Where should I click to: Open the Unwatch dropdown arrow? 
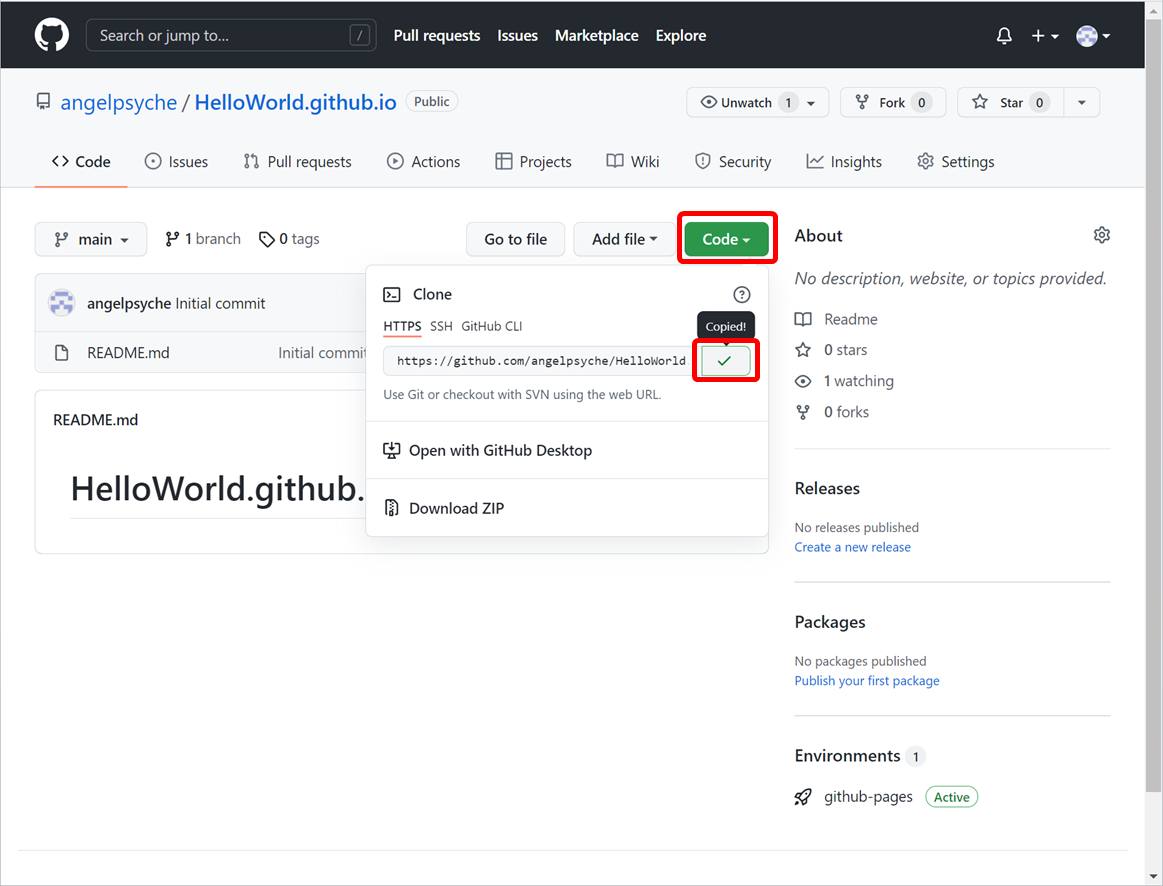click(811, 103)
